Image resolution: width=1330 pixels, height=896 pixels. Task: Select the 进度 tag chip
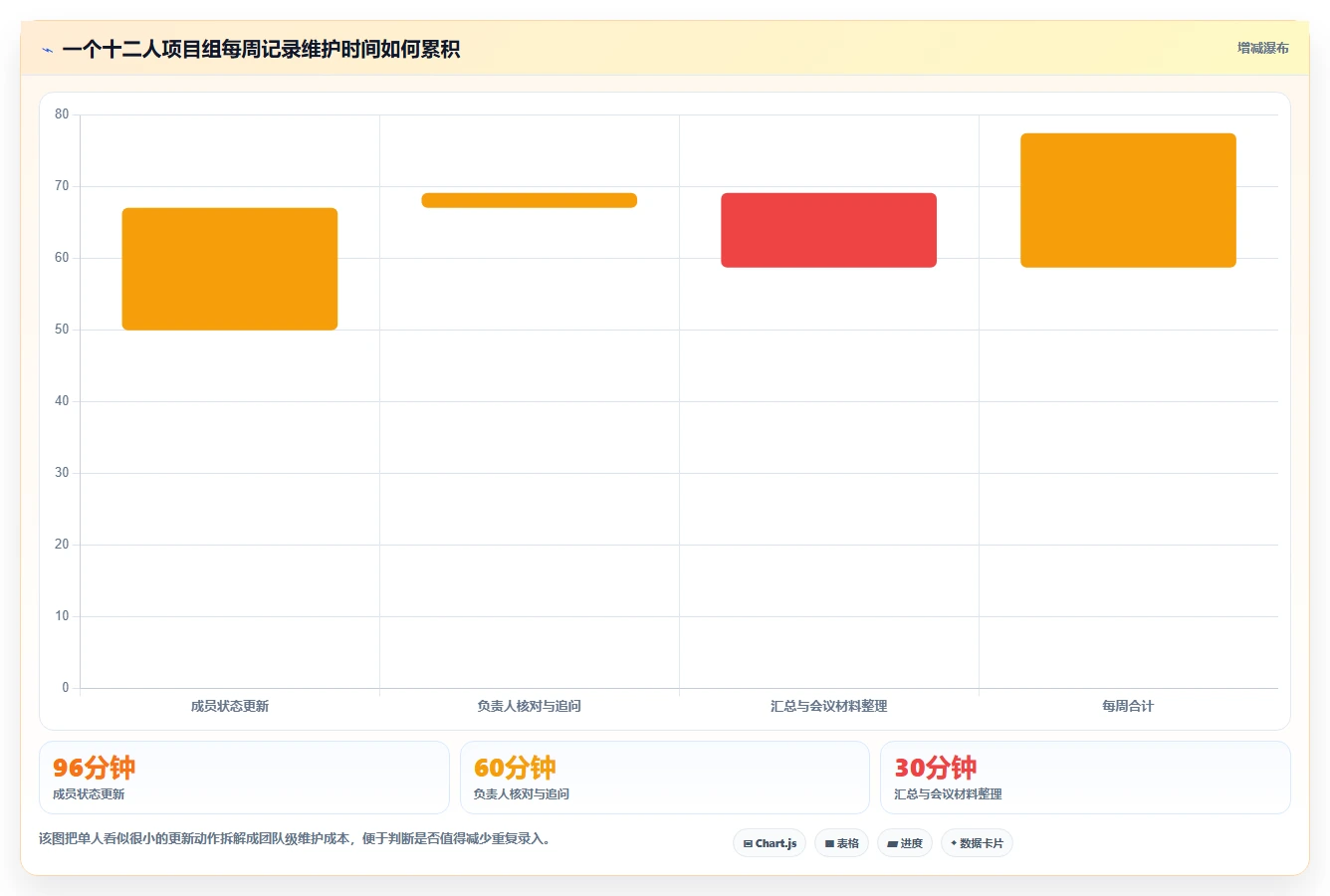pyautogui.click(x=905, y=843)
